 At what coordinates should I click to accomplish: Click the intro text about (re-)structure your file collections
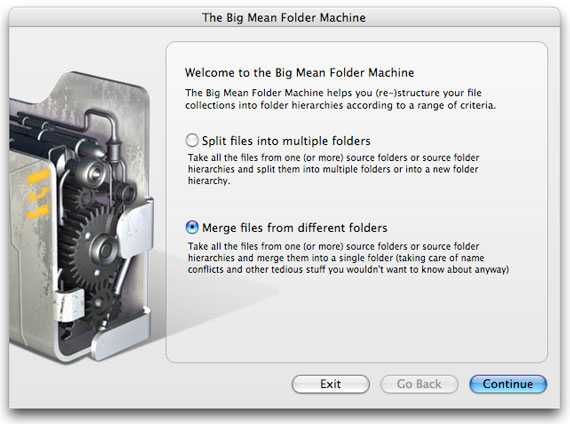(x=341, y=99)
